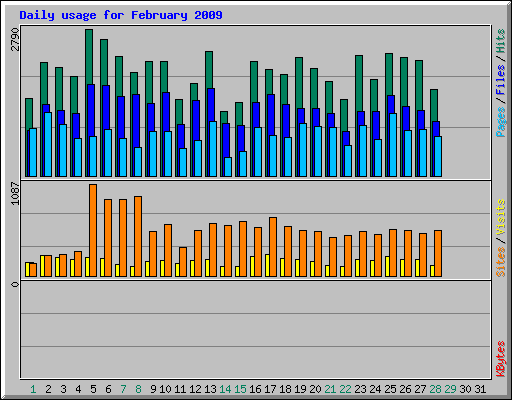Screen dimensions: 512x400
Task: Click day label '4' on the x-axis
Action: click(x=78, y=389)
